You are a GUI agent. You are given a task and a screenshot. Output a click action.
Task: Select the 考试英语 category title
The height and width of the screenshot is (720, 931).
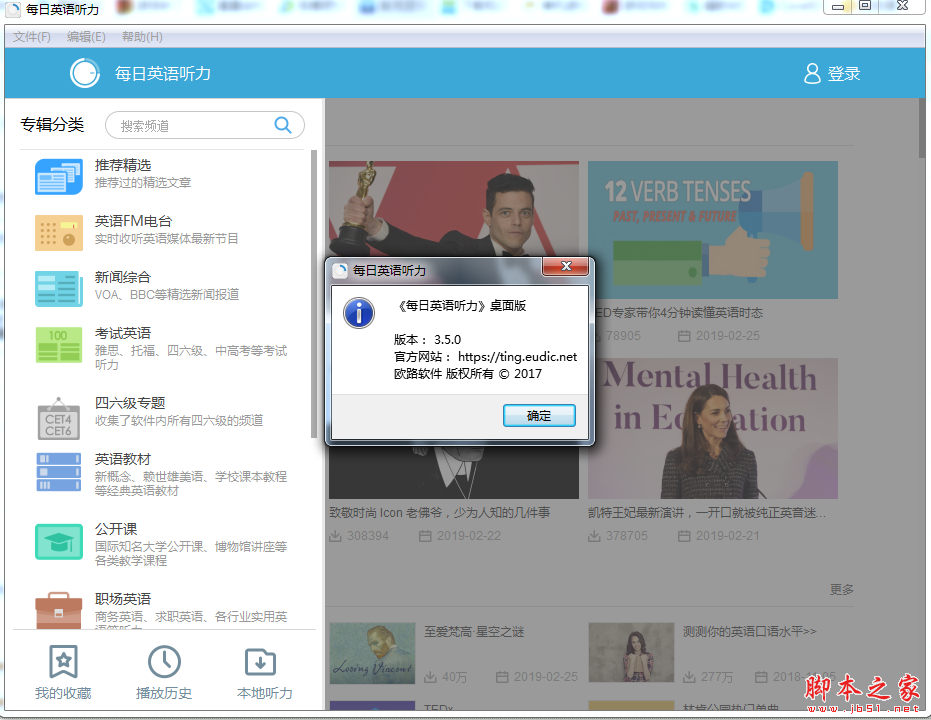(x=123, y=334)
